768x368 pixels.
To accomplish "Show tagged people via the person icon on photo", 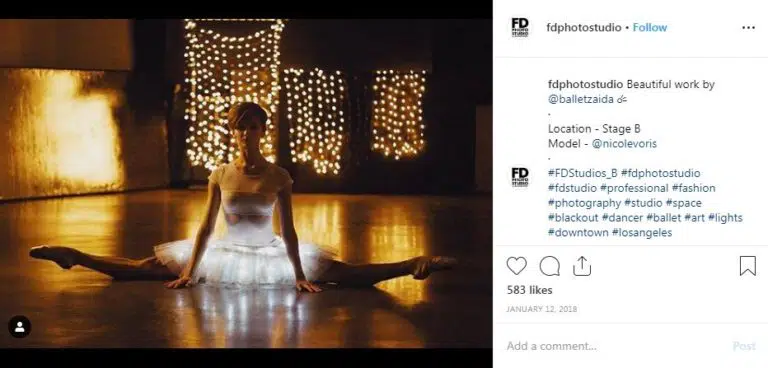I will coord(20,327).
